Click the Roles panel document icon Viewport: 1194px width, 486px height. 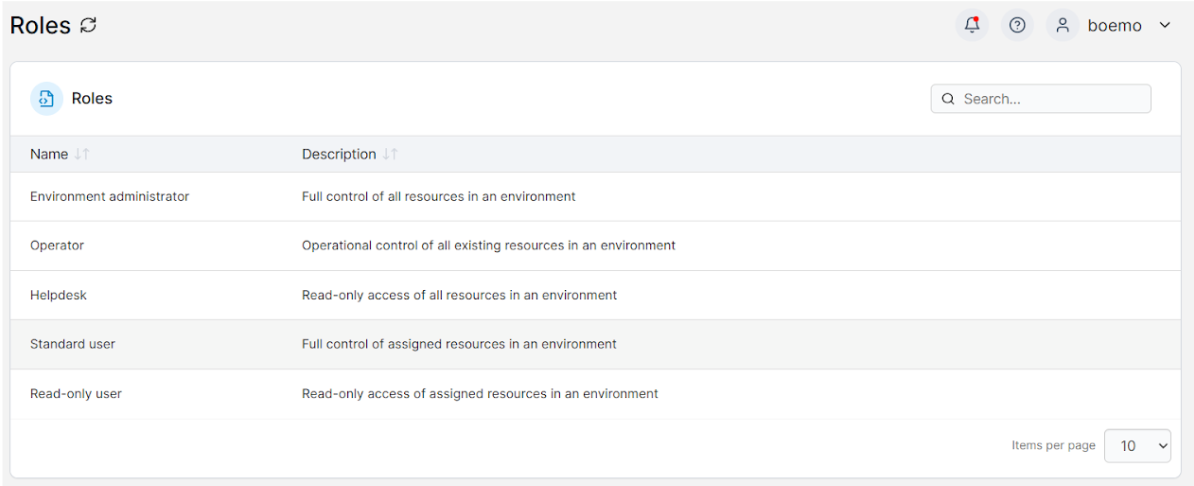tap(46, 98)
